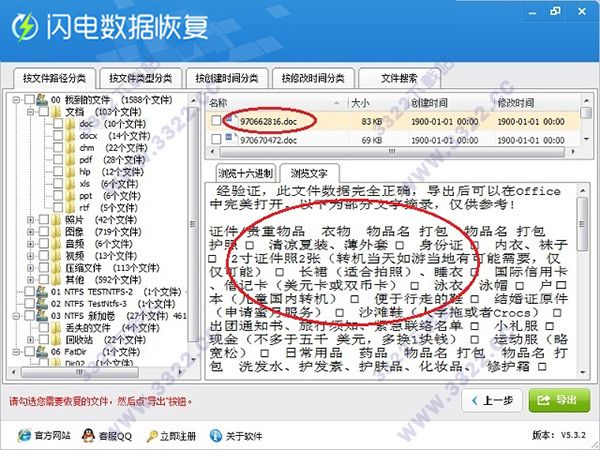This screenshot has height=450, width=600.
Task: Click the key icon for 立即注册
Action: (152, 436)
